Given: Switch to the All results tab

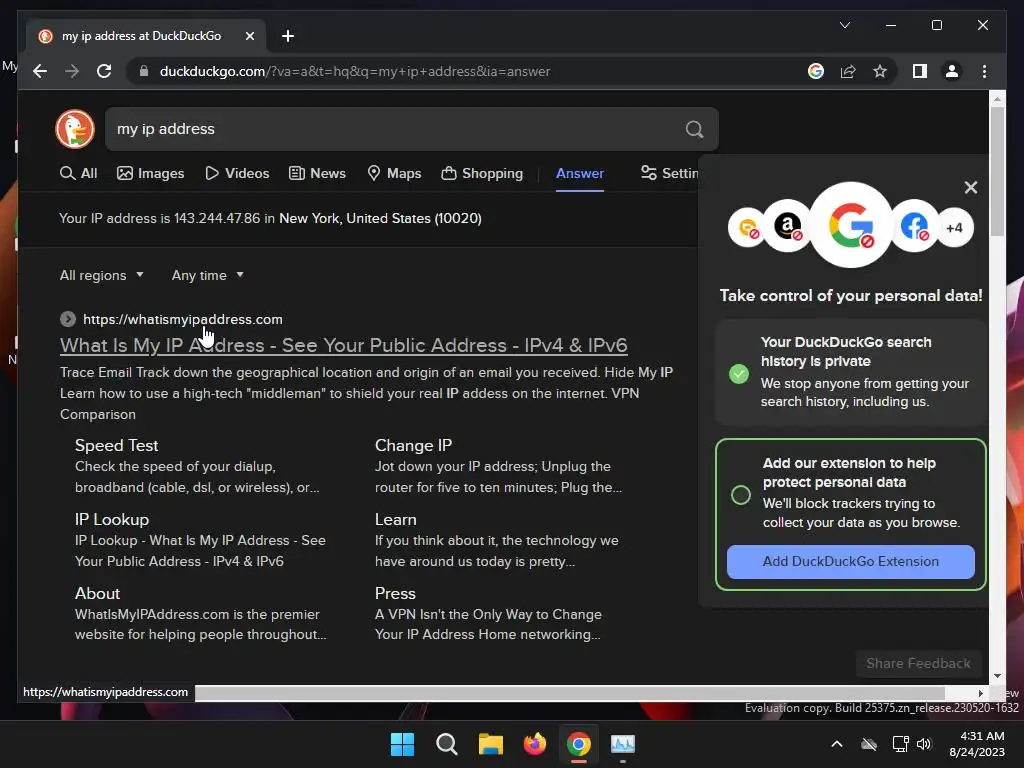Looking at the screenshot, I should click(x=78, y=173).
